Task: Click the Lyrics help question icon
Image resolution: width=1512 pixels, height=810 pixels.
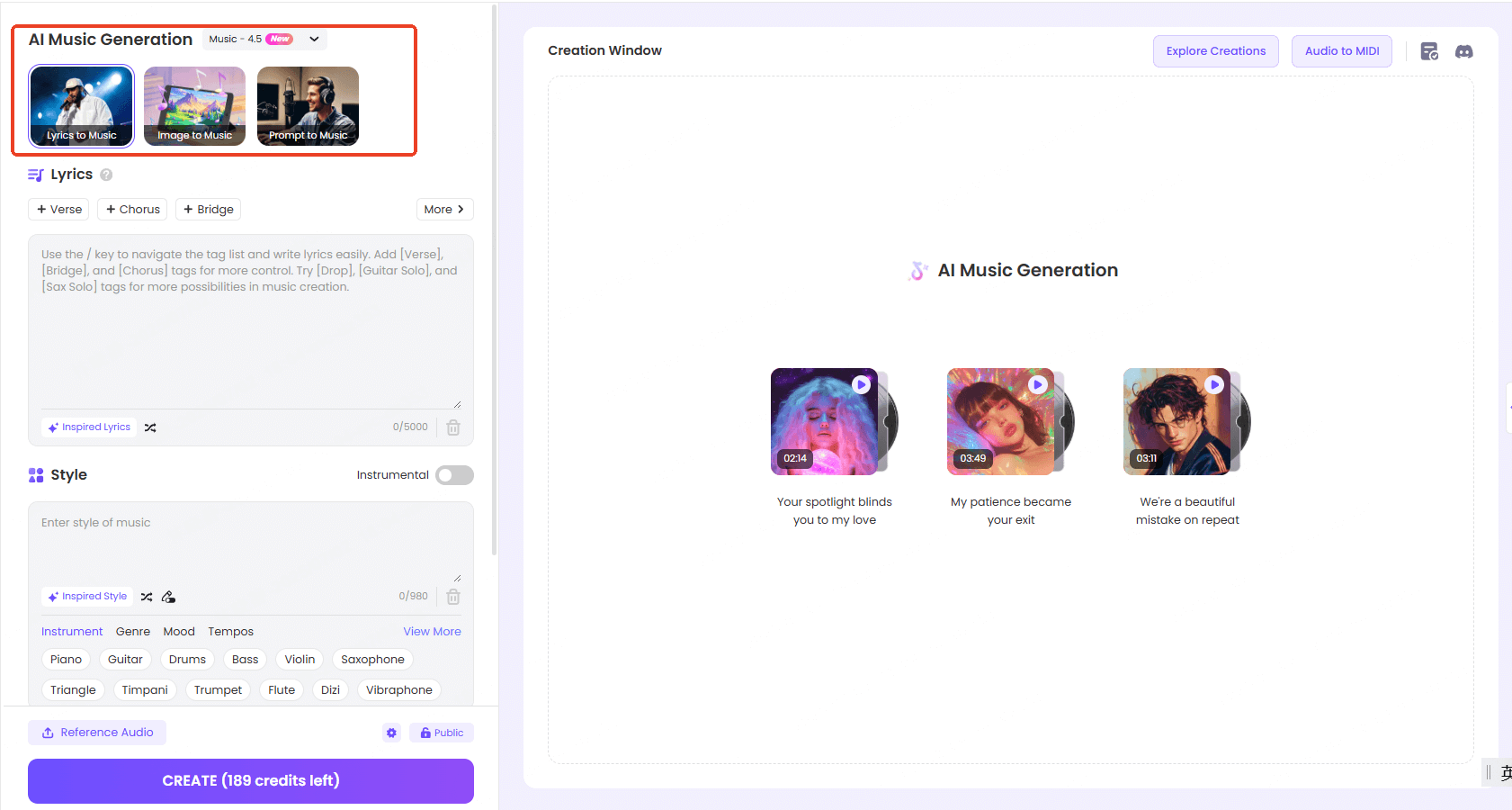Action: (x=106, y=175)
